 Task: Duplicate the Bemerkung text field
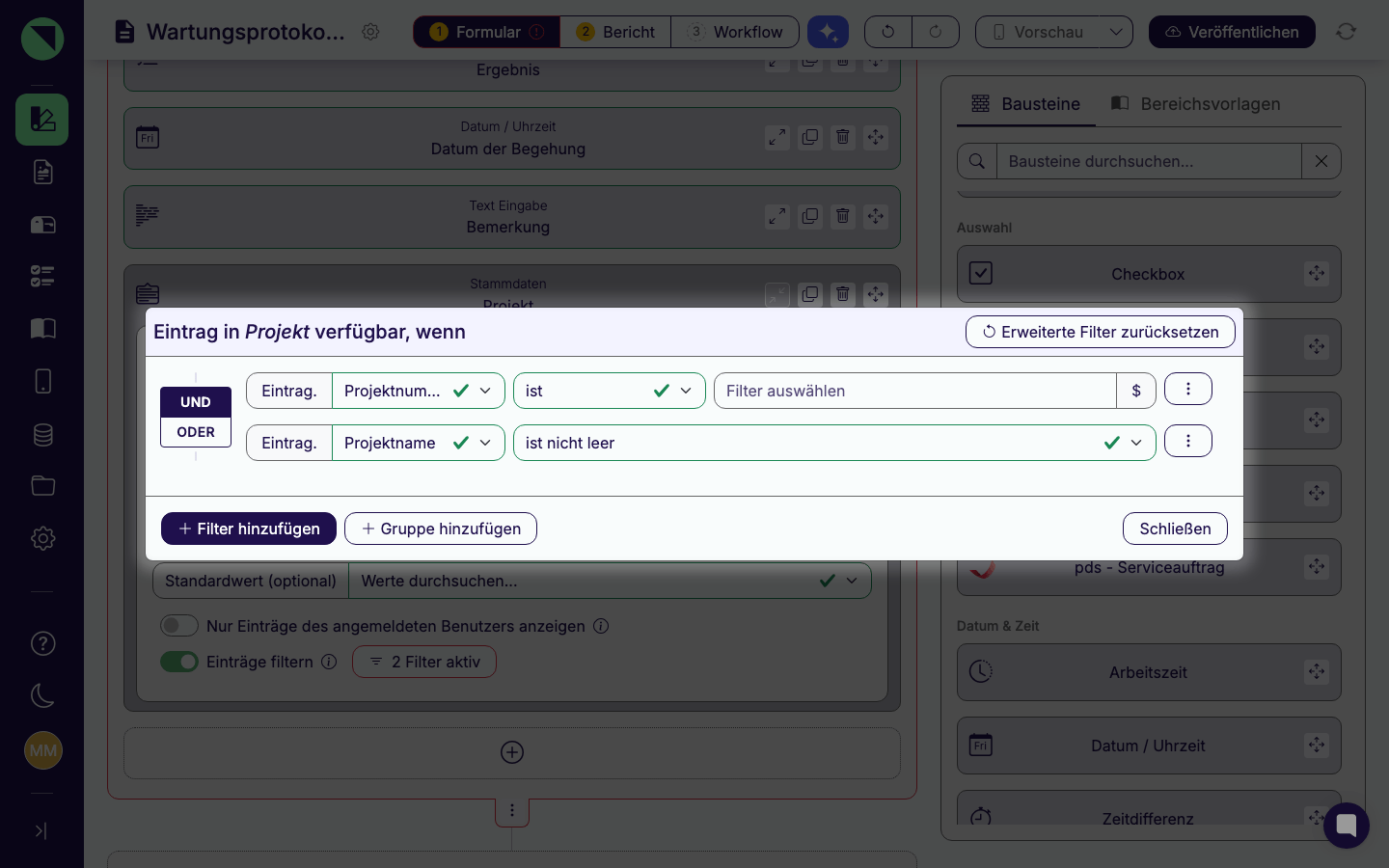[809, 216]
